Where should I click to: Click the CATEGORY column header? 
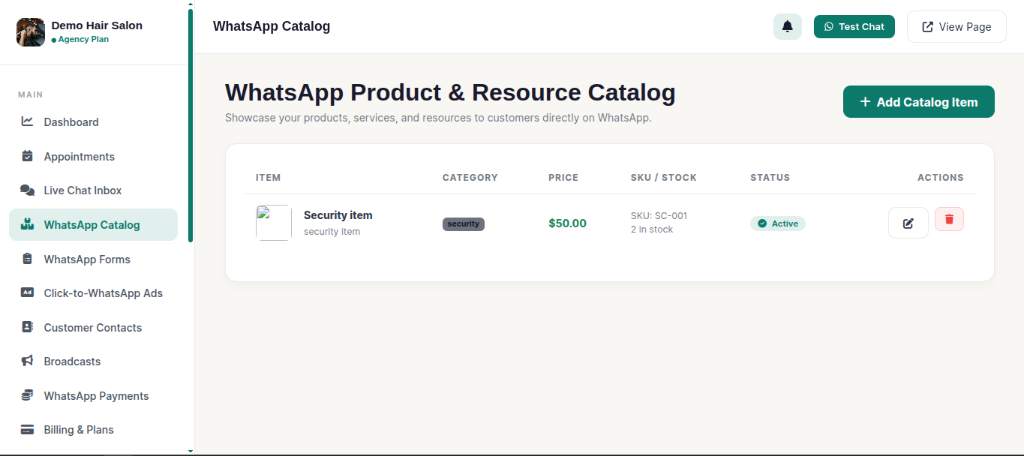(x=470, y=178)
